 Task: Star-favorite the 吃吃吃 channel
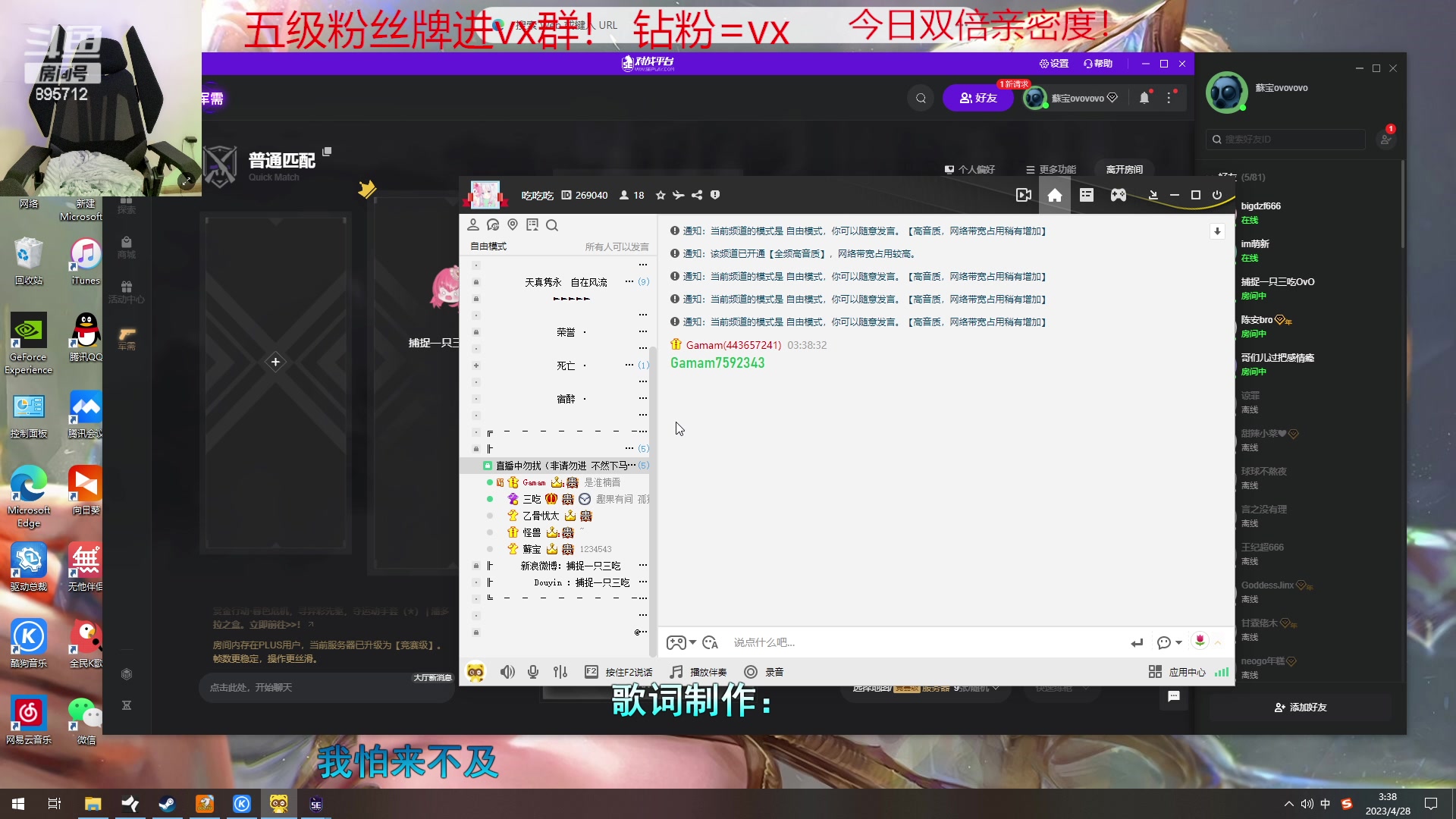[659, 195]
